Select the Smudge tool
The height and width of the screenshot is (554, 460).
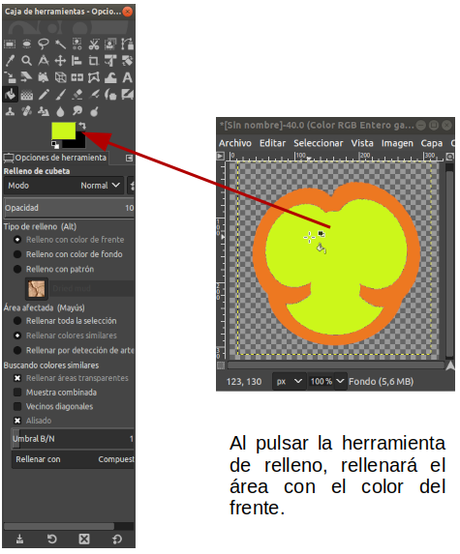coord(77,111)
